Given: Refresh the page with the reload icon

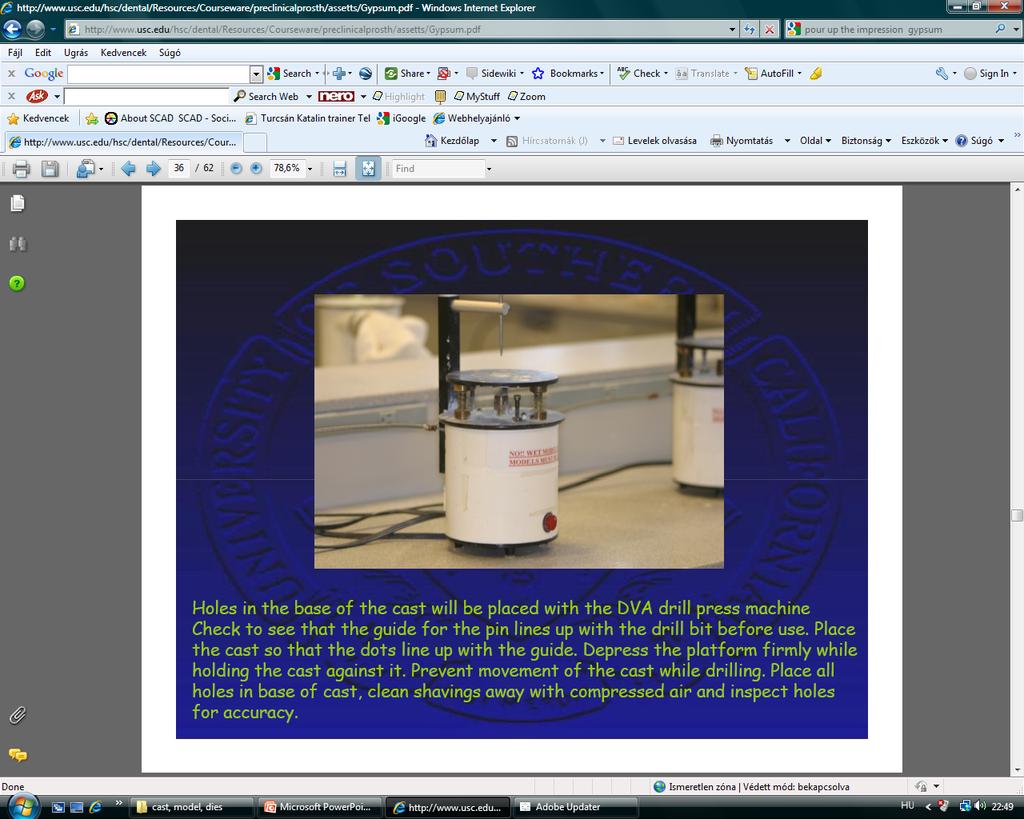Looking at the screenshot, I should (749, 29).
